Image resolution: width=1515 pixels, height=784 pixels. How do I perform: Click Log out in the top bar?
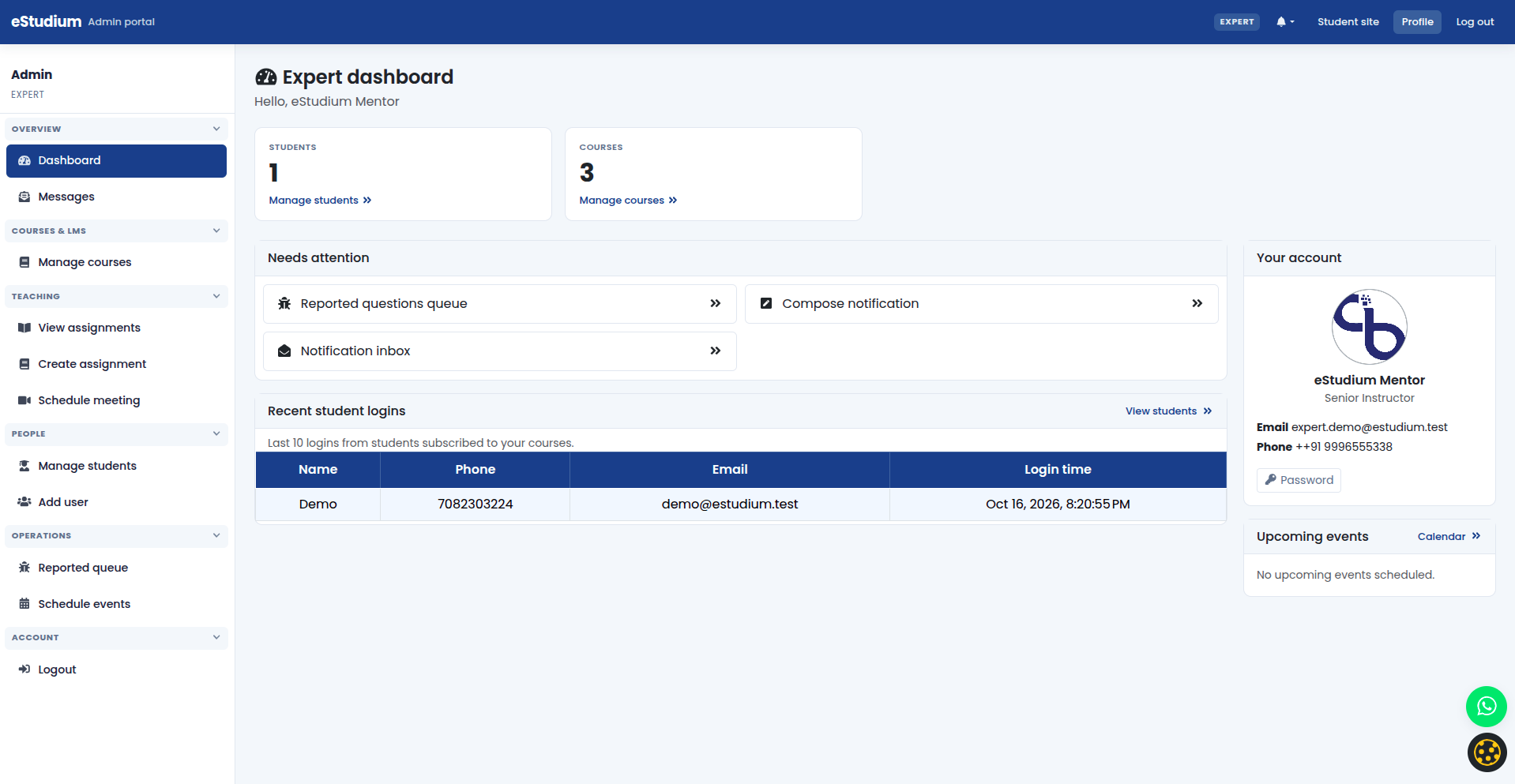[x=1475, y=22]
